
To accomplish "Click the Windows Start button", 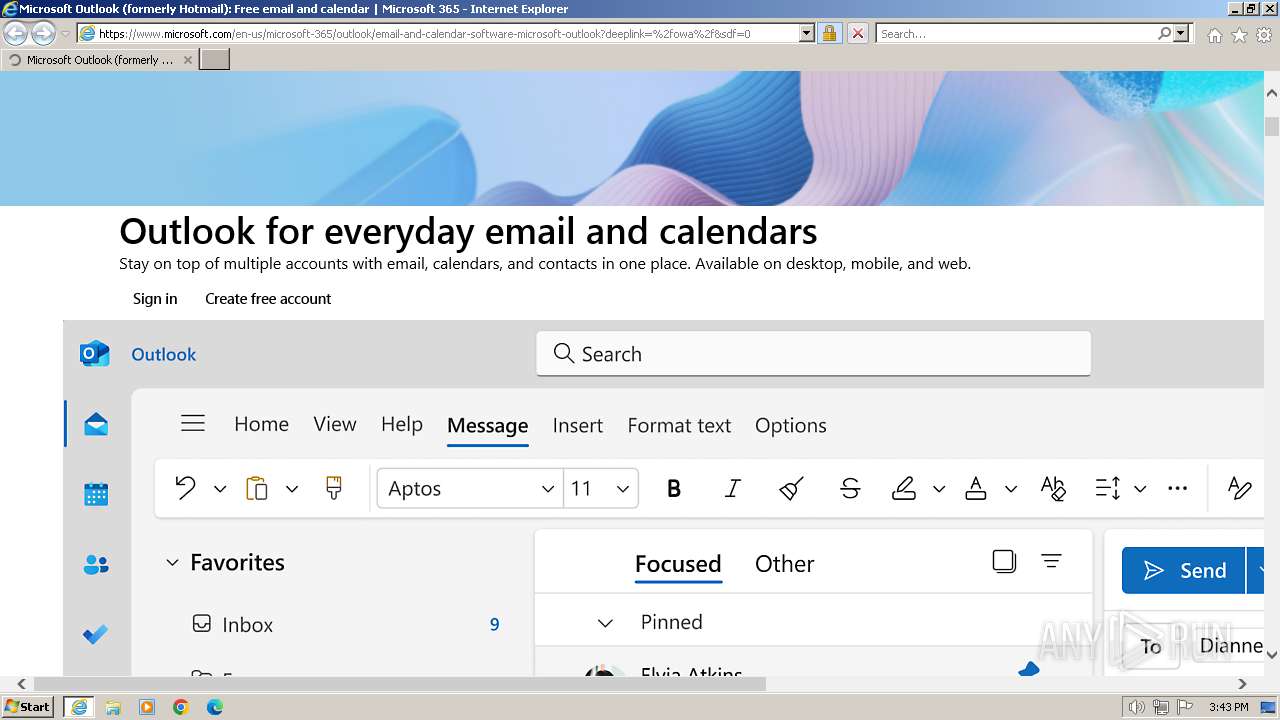I will coord(28,706).
